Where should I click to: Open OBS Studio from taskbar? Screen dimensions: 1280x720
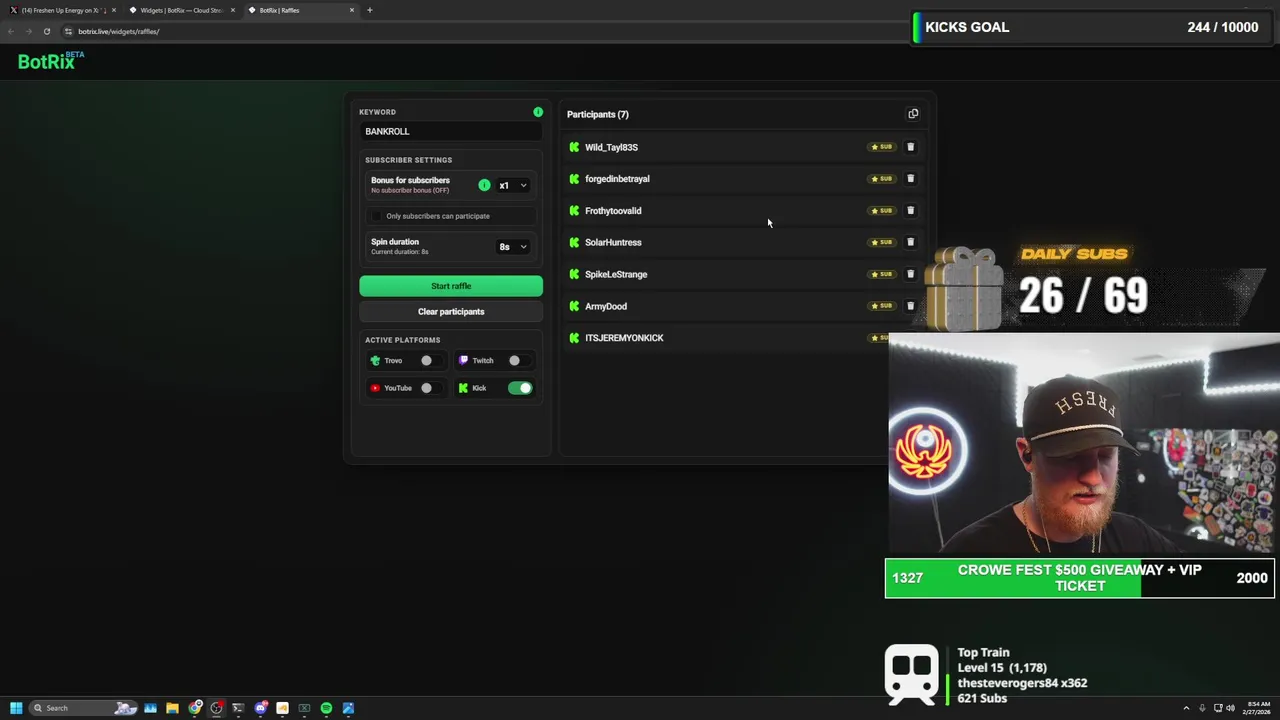tap(217, 708)
